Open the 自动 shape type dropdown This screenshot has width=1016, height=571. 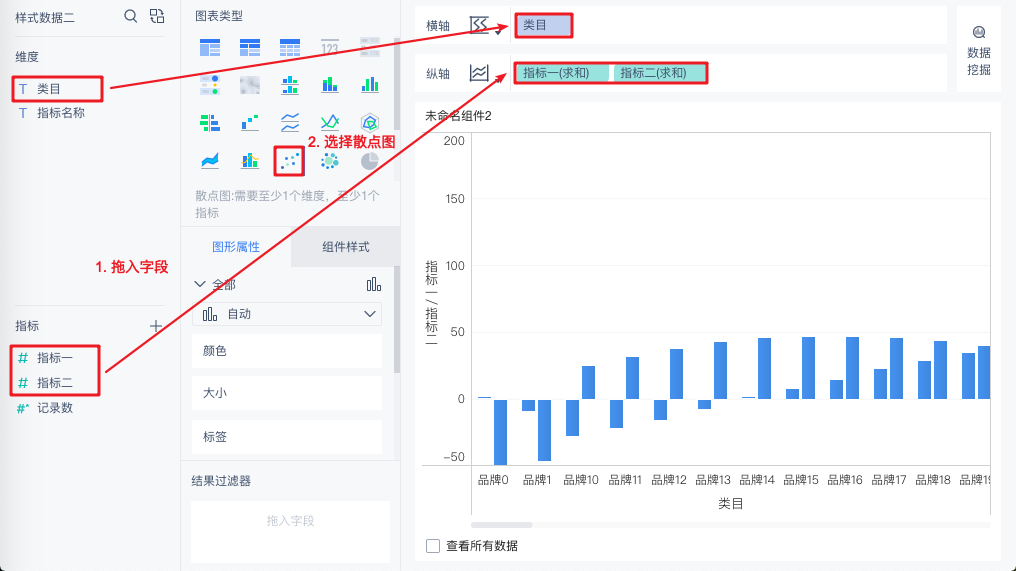[x=287, y=314]
